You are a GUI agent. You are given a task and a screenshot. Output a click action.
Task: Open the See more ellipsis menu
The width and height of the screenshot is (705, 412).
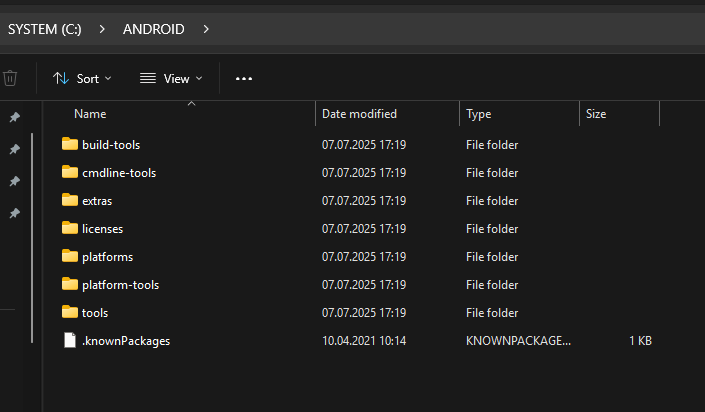(244, 78)
